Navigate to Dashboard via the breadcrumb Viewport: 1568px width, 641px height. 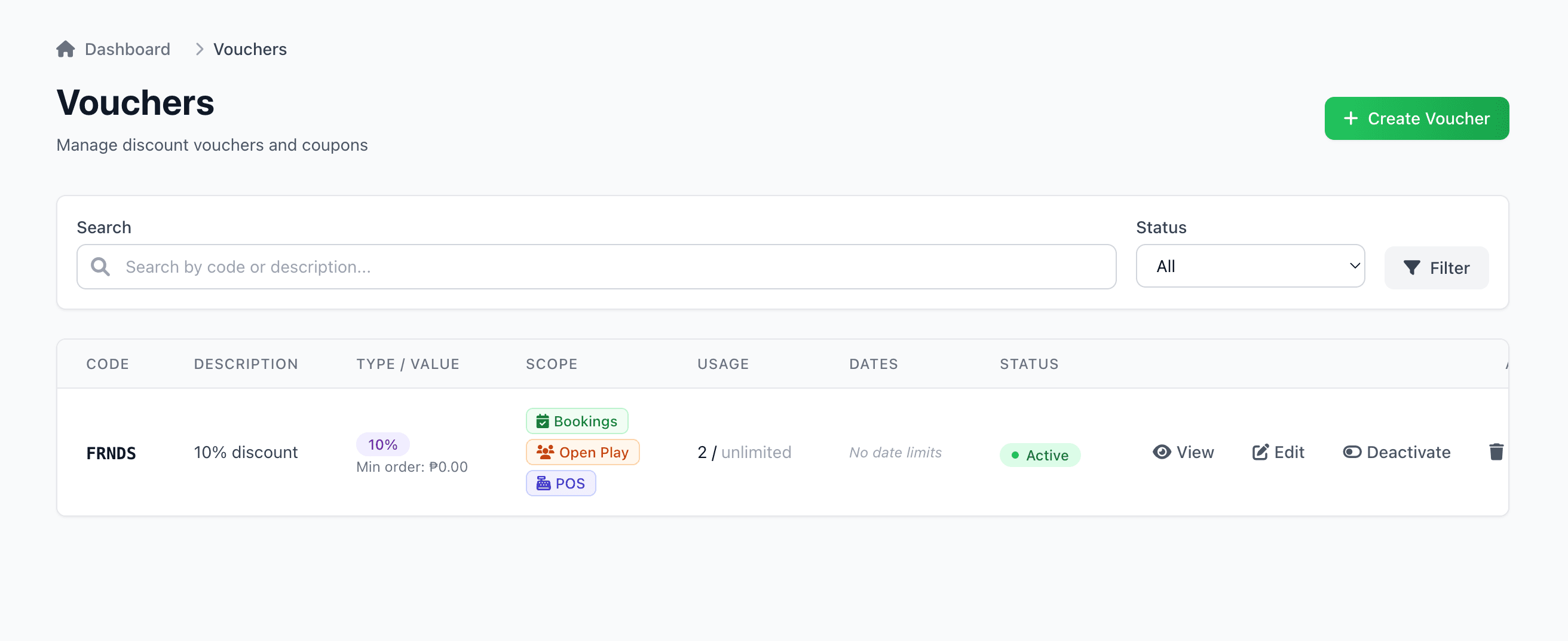click(127, 49)
